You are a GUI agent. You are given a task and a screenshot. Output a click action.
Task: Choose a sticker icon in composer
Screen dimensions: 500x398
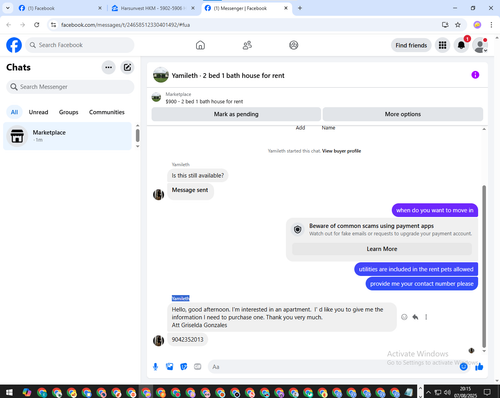(184, 367)
